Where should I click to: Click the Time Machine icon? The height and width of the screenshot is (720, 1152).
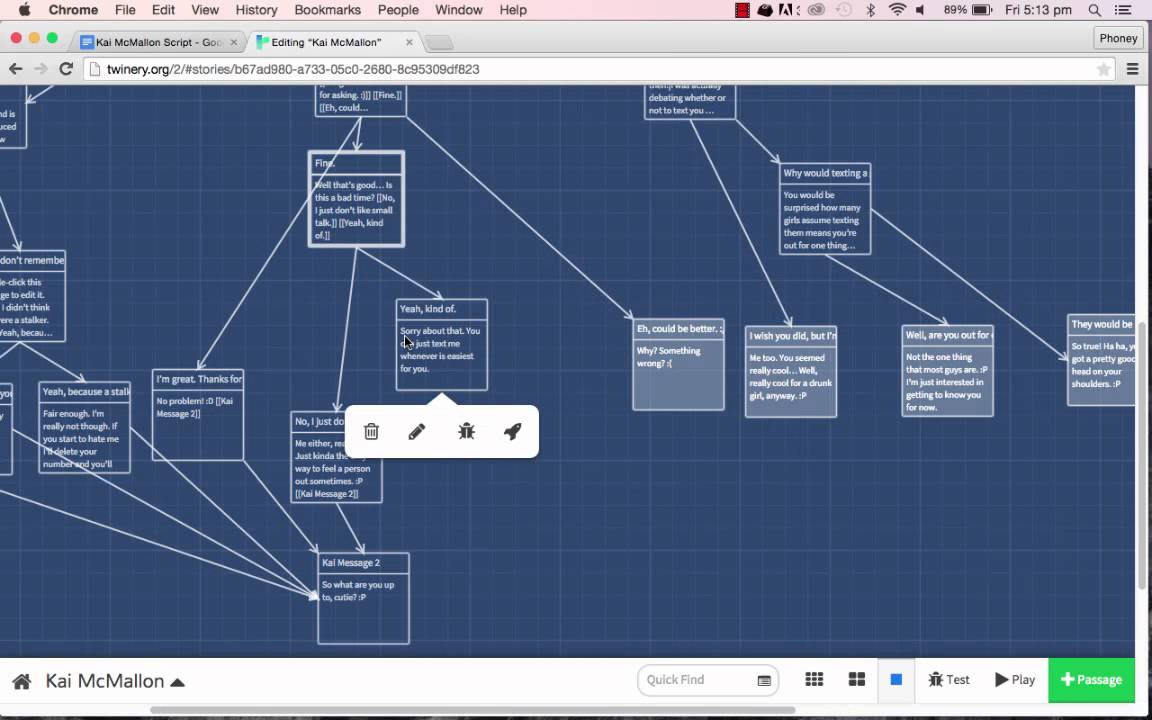843,10
